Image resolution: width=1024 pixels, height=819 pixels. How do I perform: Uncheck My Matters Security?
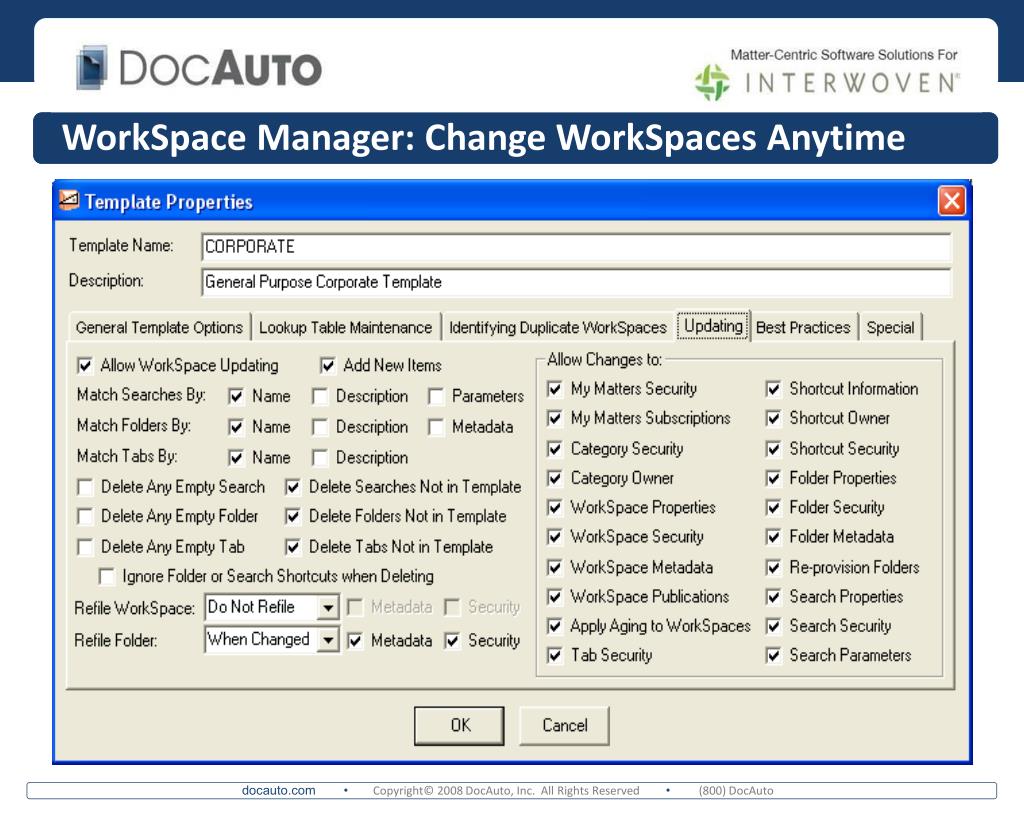pos(554,389)
